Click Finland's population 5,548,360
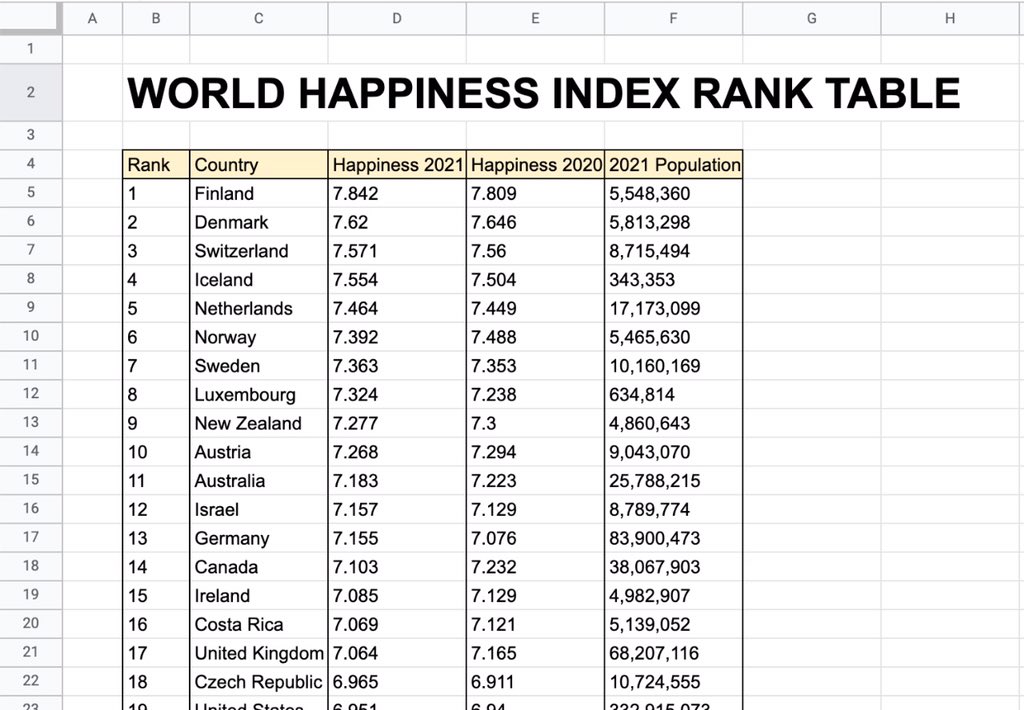 pos(673,193)
